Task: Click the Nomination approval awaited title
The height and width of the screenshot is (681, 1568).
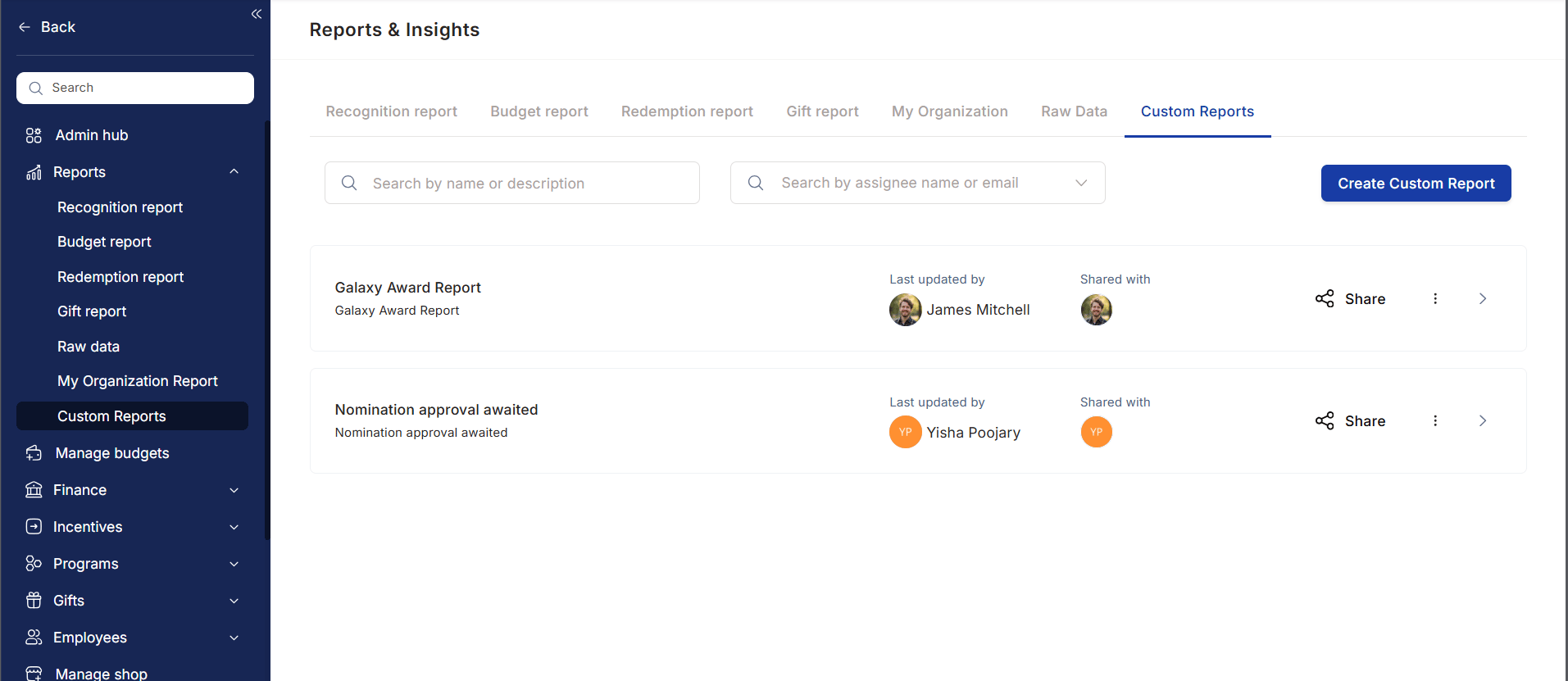Action: coord(436,410)
